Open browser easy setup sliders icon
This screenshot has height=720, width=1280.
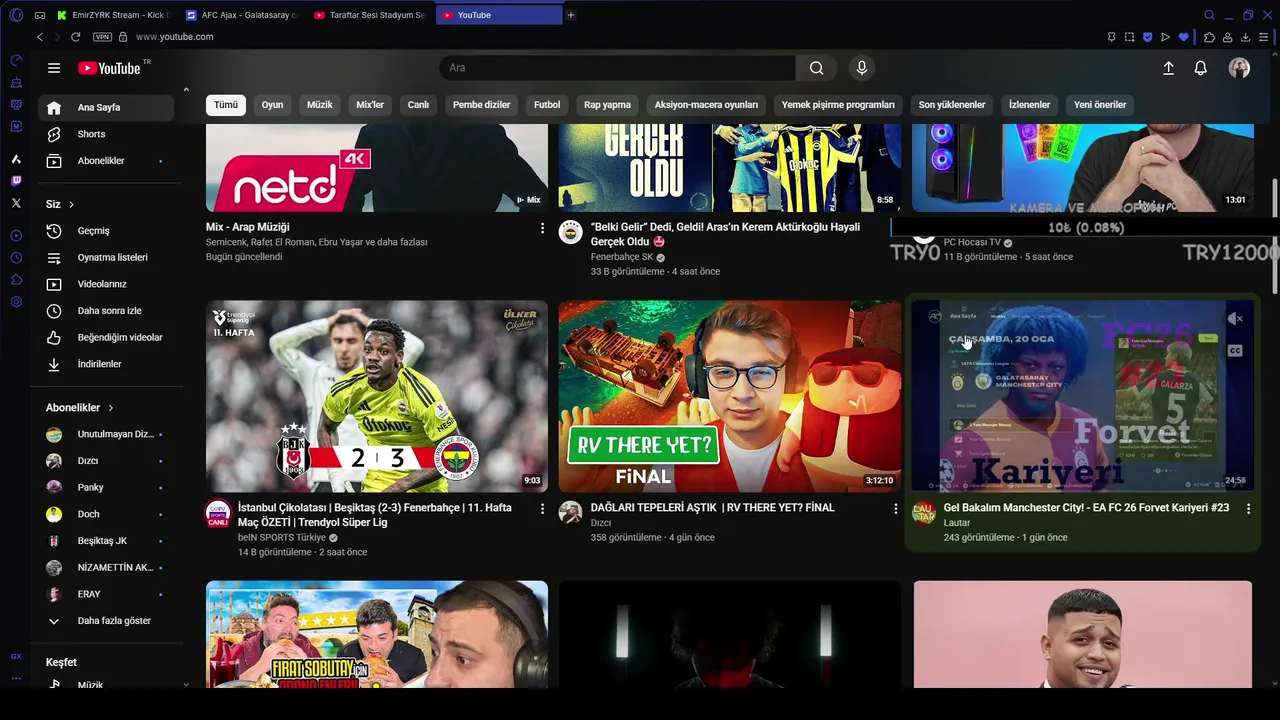(x=1264, y=37)
